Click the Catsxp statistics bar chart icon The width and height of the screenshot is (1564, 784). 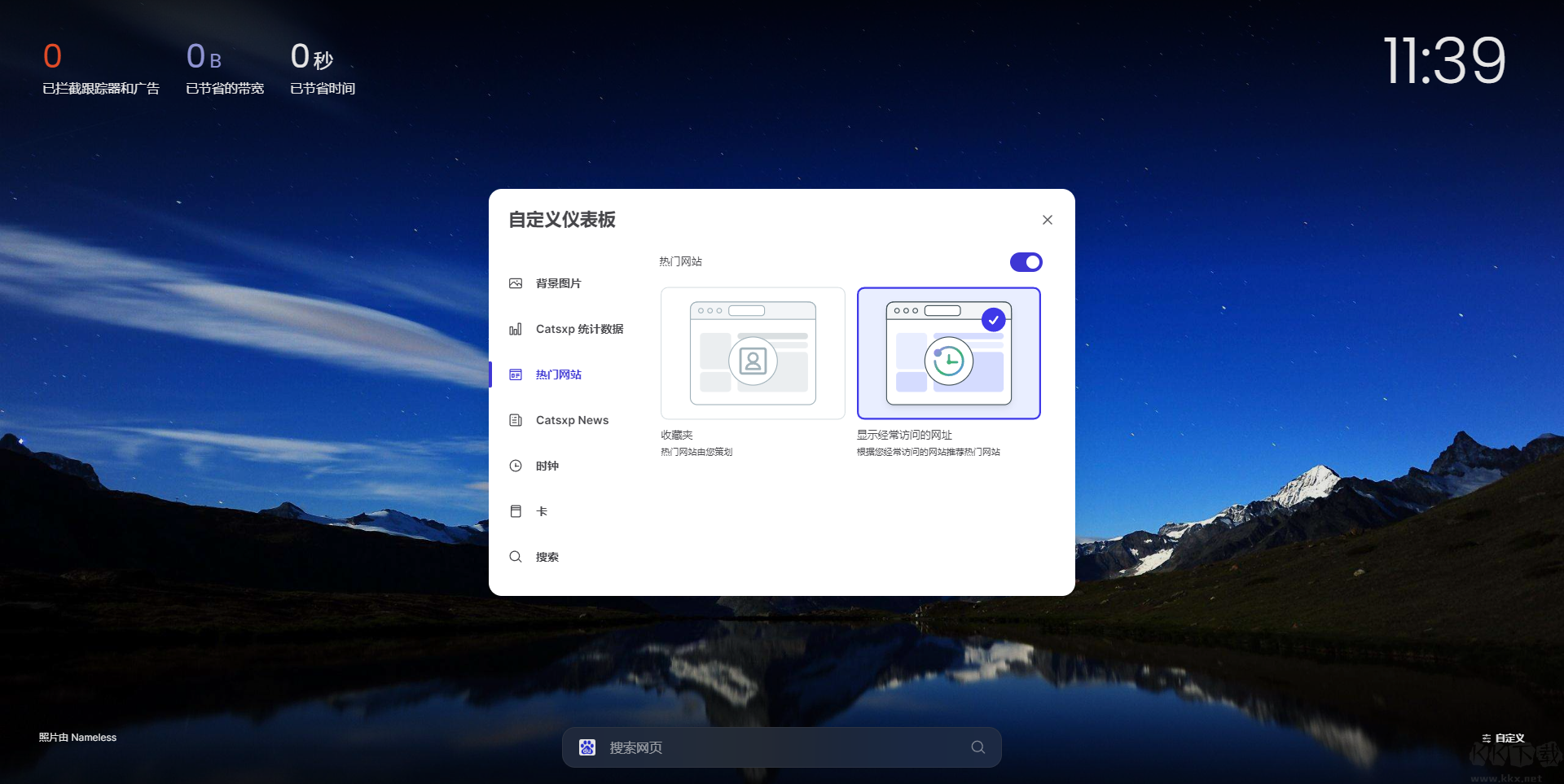click(x=516, y=329)
